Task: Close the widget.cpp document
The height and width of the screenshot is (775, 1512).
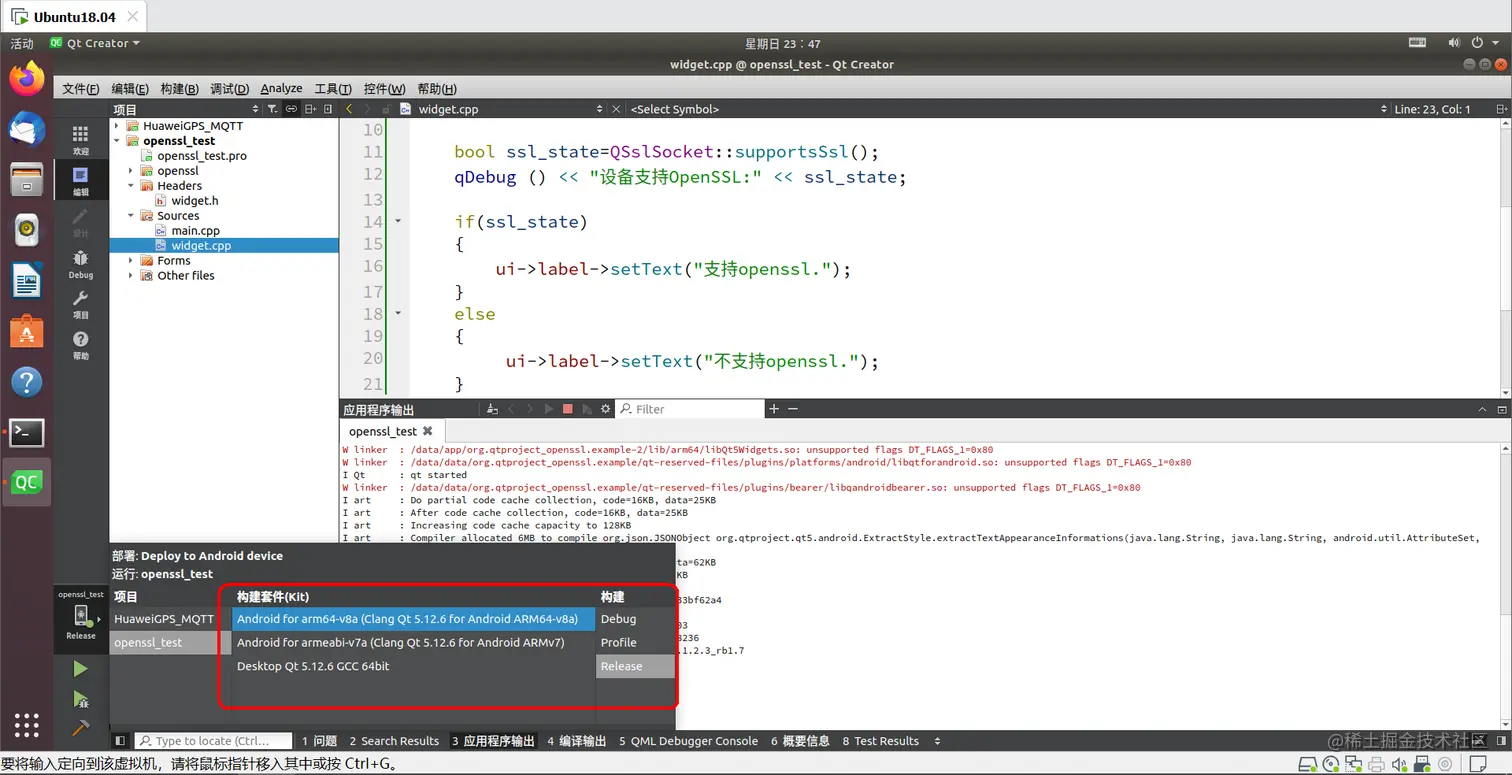Action: (x=616, y=109)
